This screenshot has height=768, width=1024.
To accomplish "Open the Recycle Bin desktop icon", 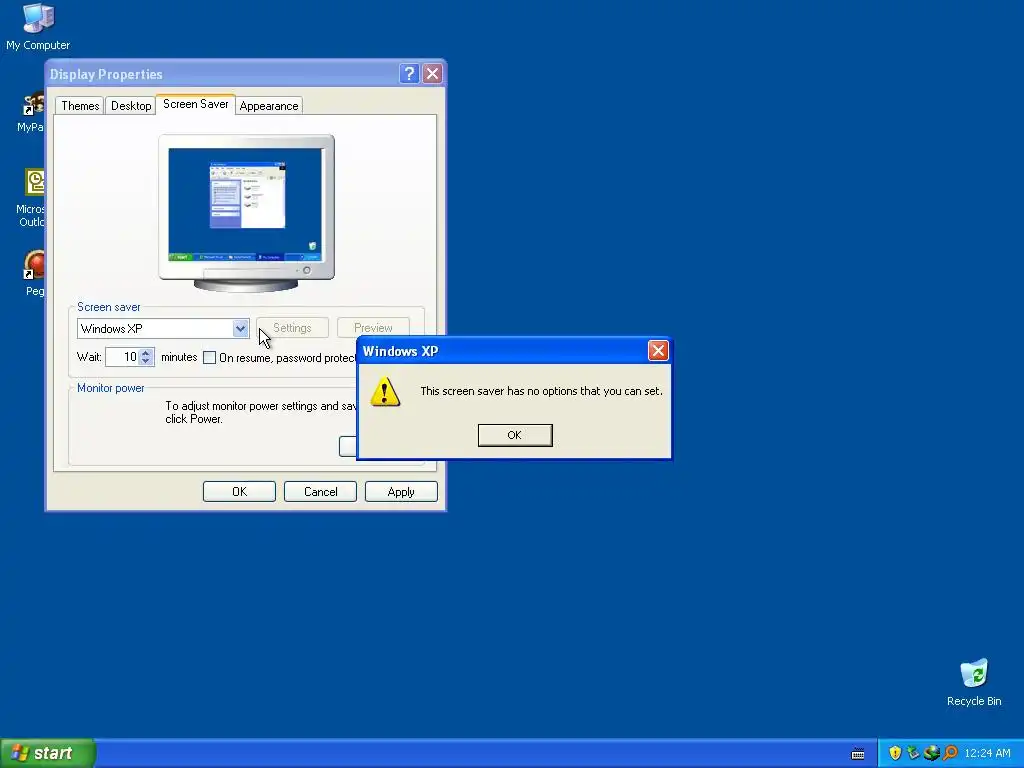I will point(974,682).
